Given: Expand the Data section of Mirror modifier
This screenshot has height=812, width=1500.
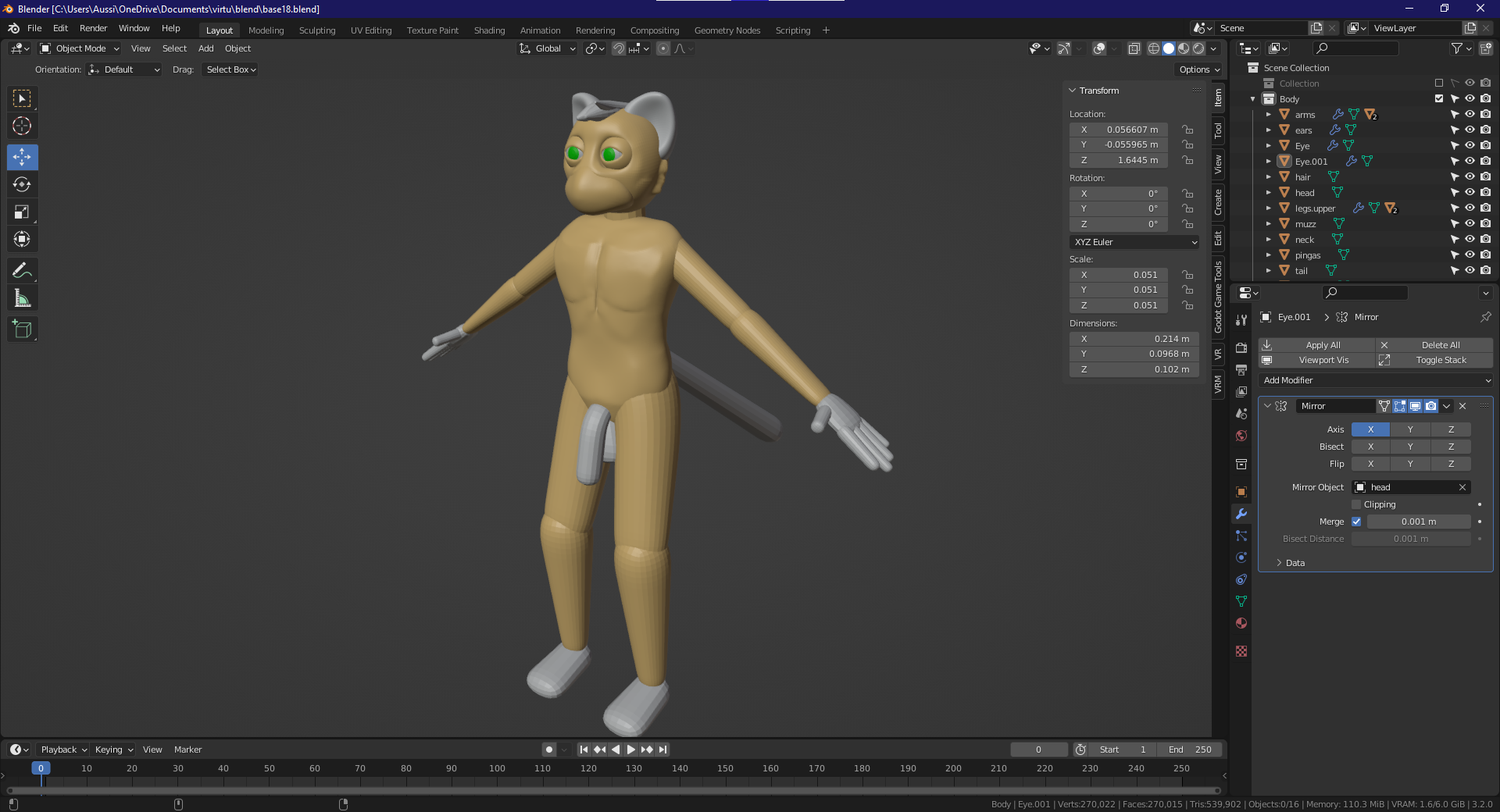Looking at the screenshot, I should point(1289,563).
